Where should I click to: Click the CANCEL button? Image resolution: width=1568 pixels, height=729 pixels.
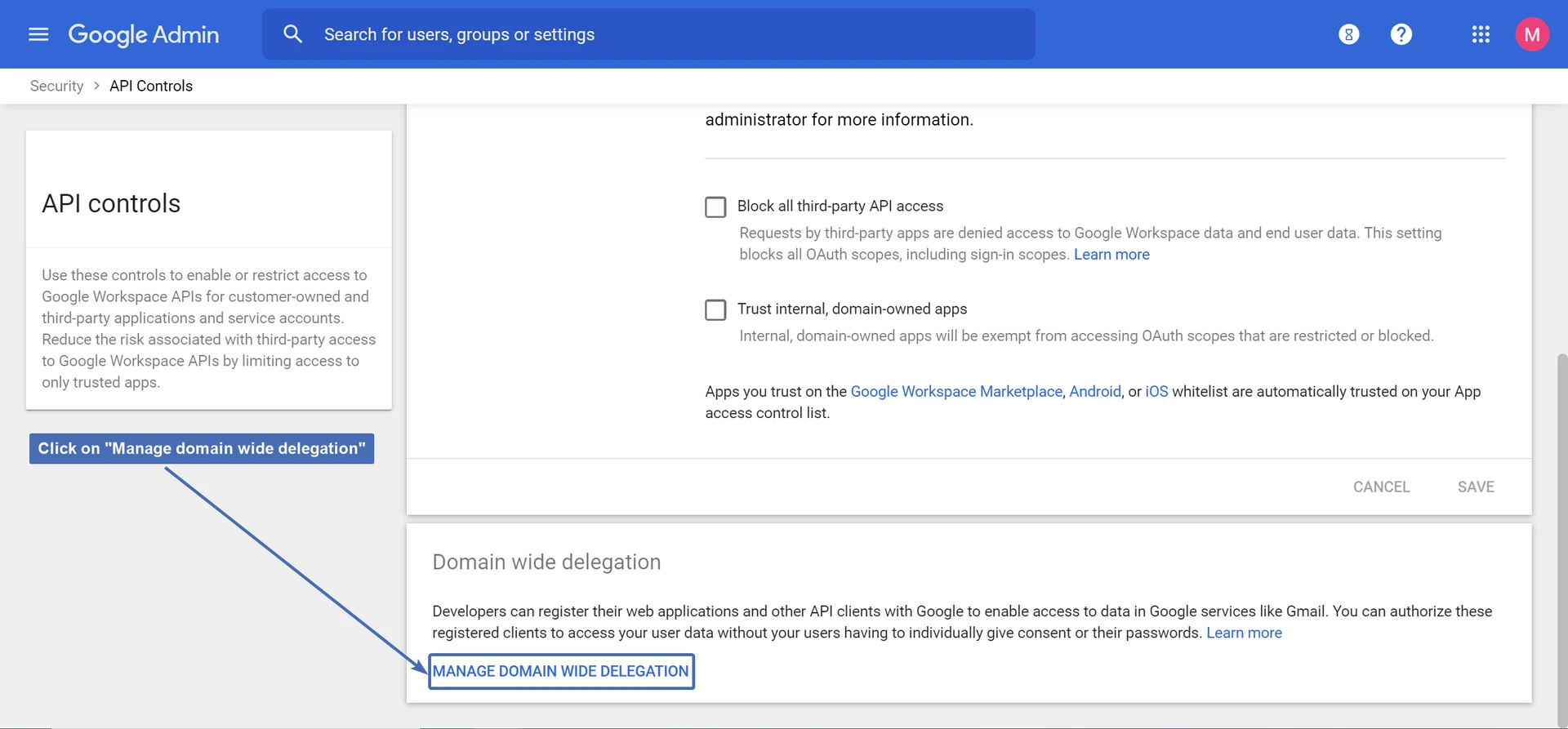(x=1382, y=487)
